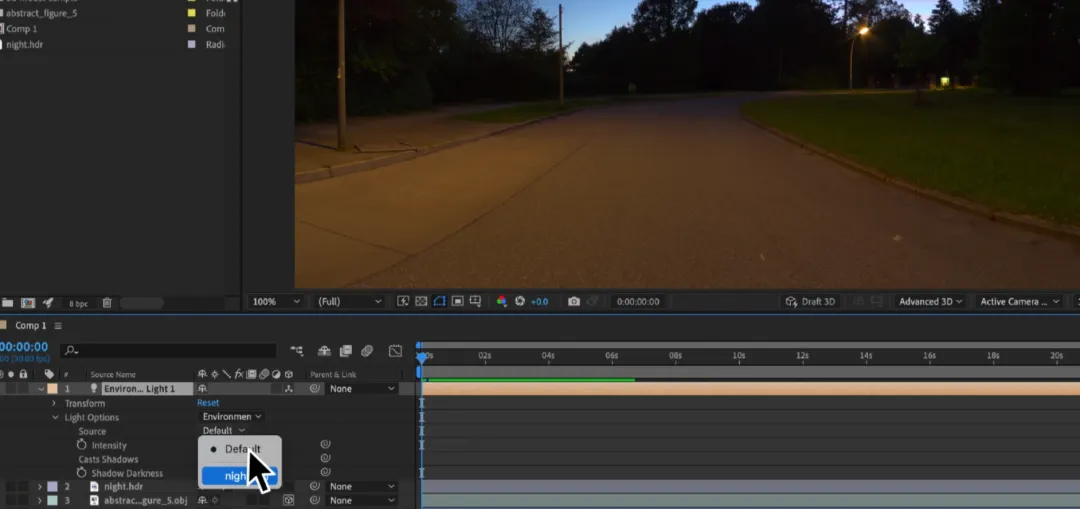
Task: Choose Default in the source popup menu
Action: 240,449
